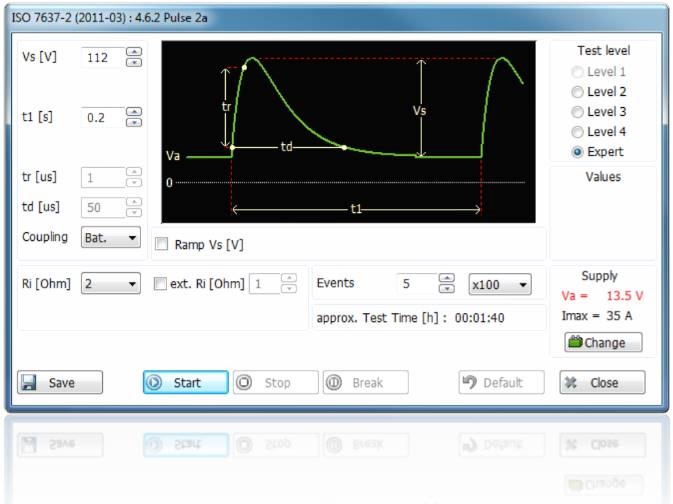Open the x100 events multiplier dropdown

coord(500,284)
